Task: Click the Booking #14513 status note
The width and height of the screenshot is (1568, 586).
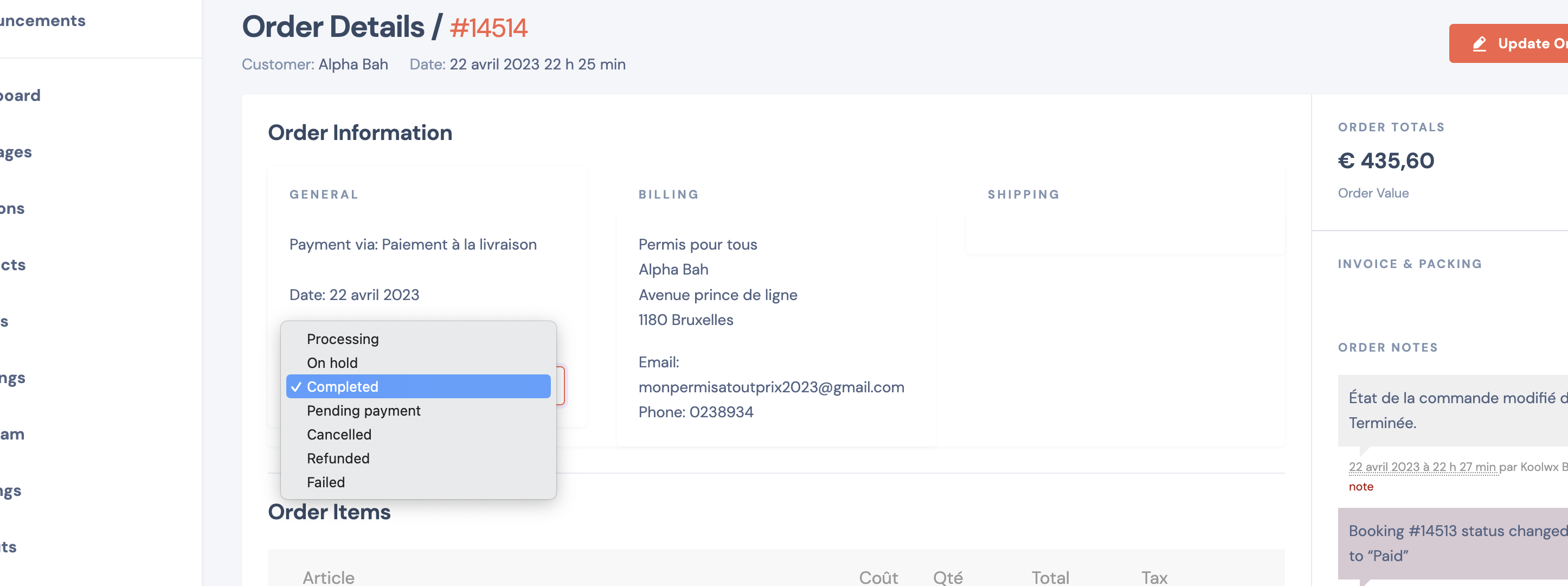Action: 1453,543
